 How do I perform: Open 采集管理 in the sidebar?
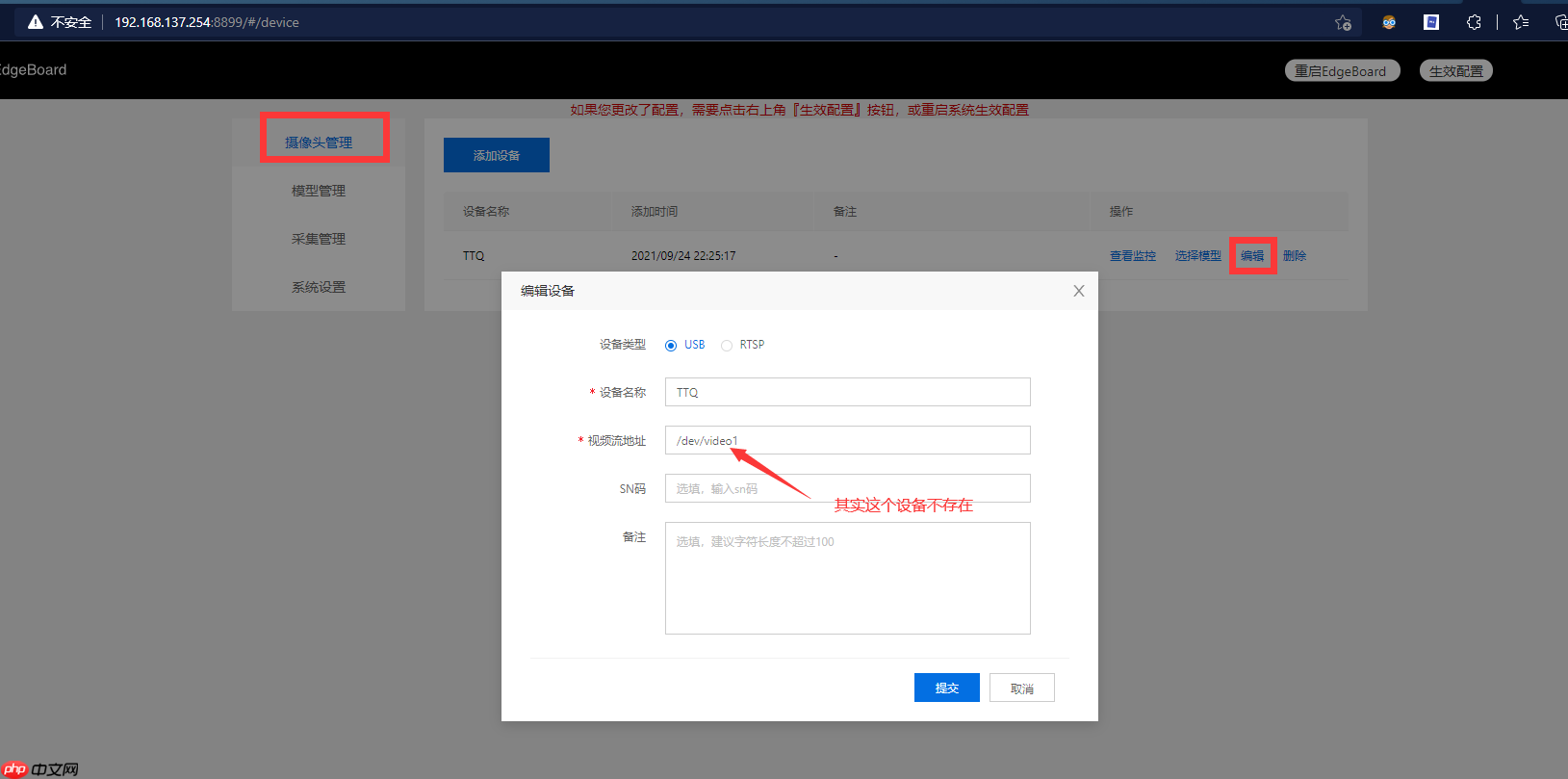click(x=319, y=239)
